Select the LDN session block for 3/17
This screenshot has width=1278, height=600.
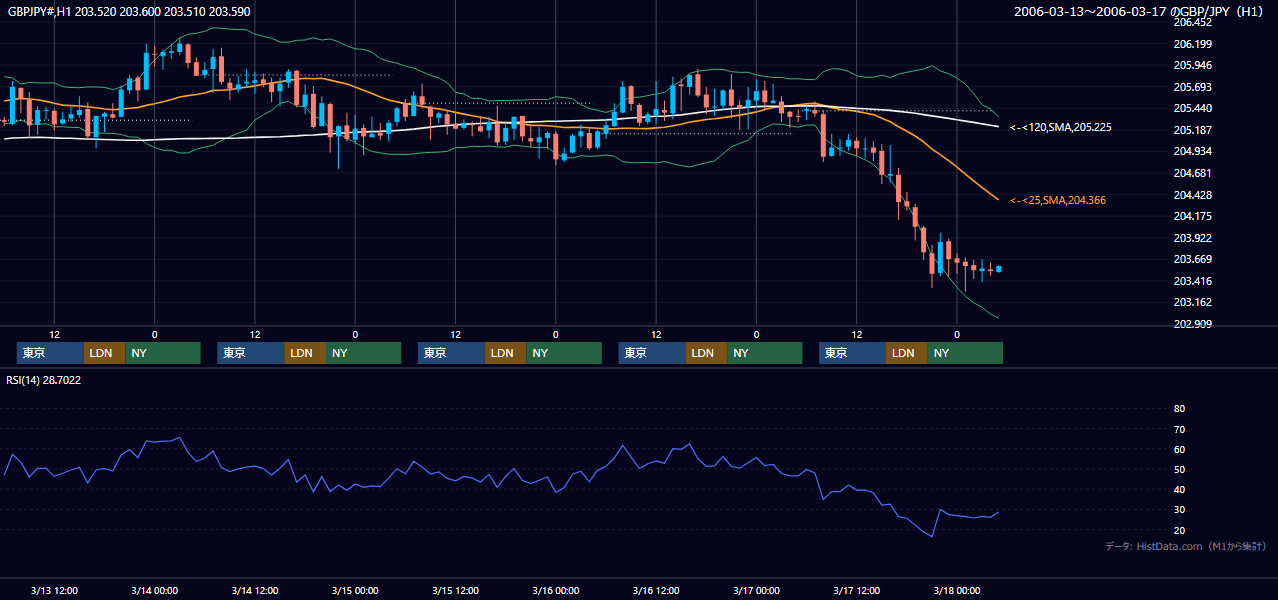pos(906,353)
